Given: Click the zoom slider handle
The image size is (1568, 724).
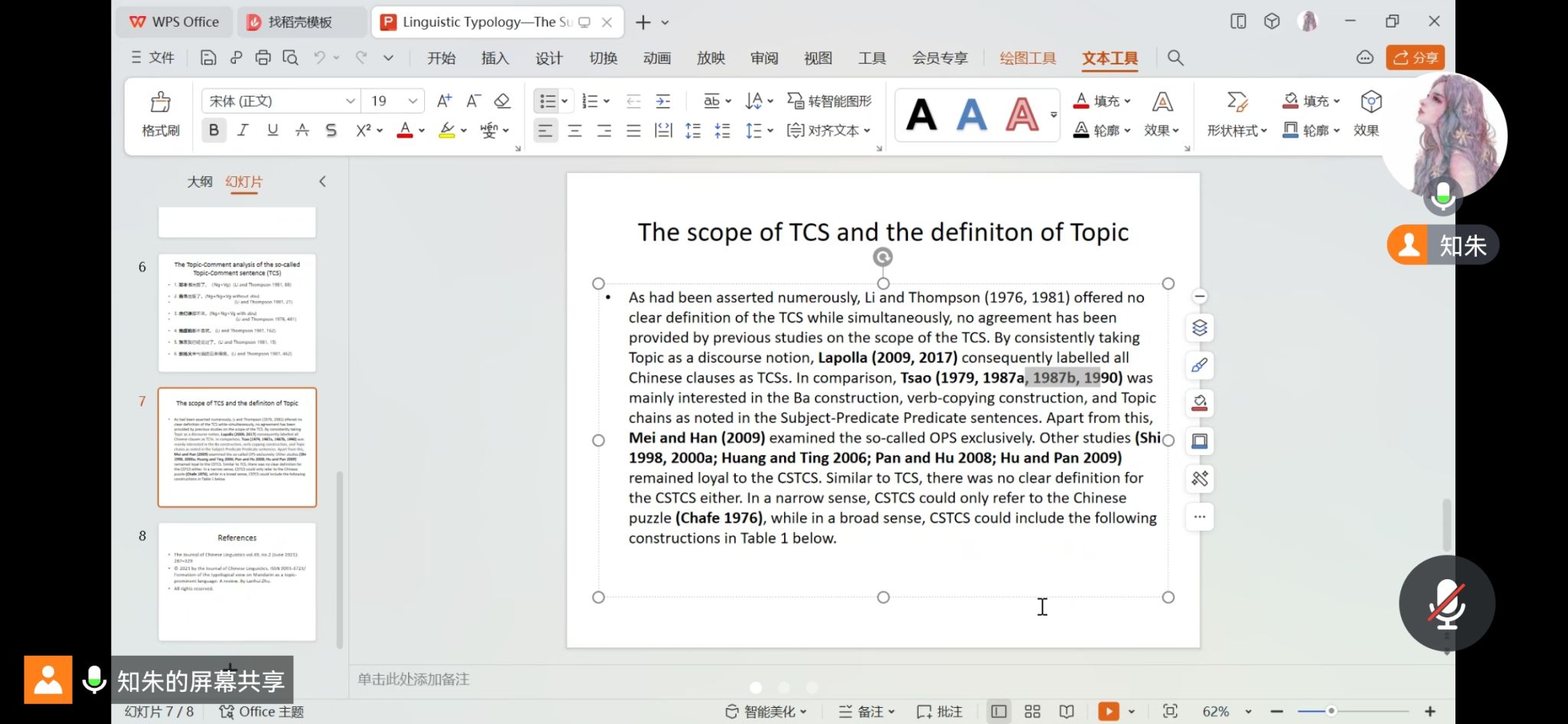Looking at the screenshot, I should (1331, 712).
